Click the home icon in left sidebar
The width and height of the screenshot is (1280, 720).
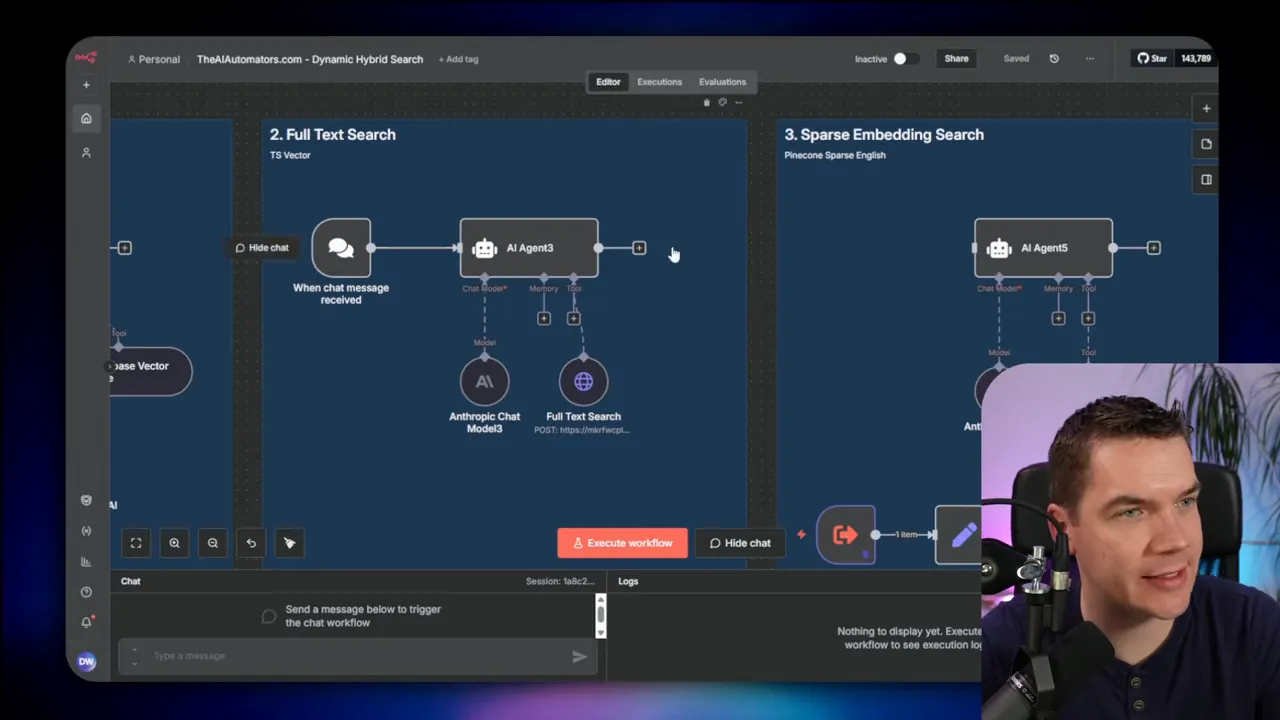click(86, 118)
